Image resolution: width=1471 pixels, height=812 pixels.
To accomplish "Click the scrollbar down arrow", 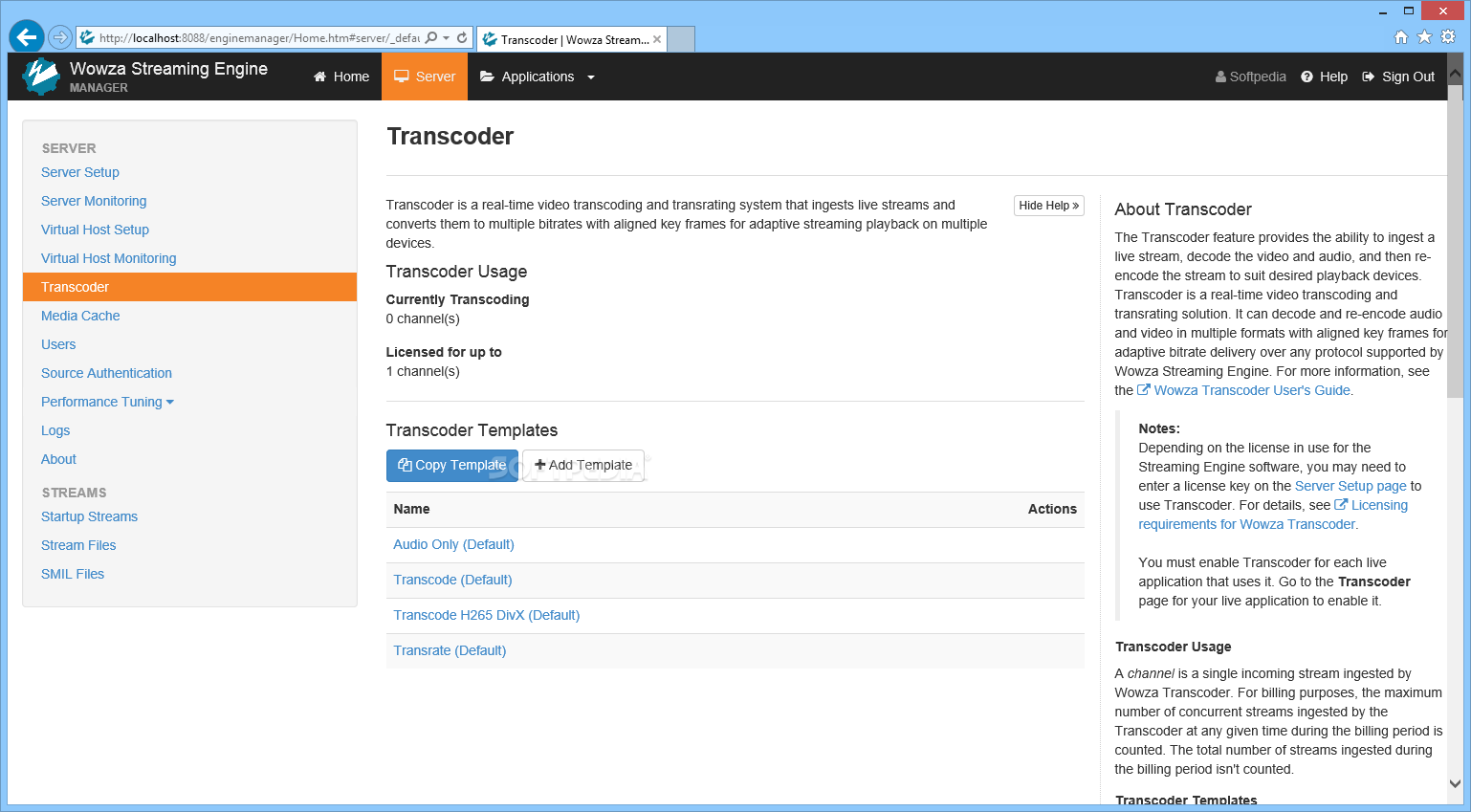I will (1455, 784).
